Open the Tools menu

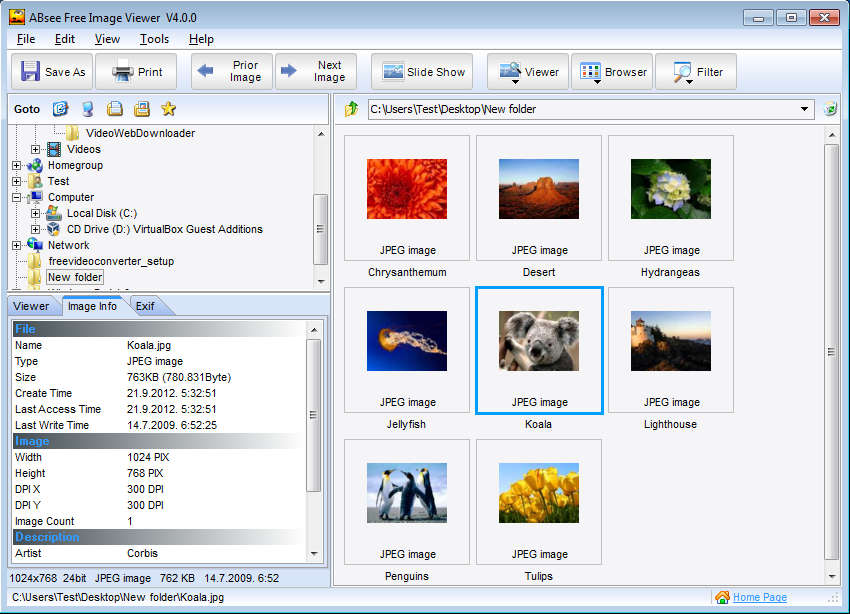154,39
